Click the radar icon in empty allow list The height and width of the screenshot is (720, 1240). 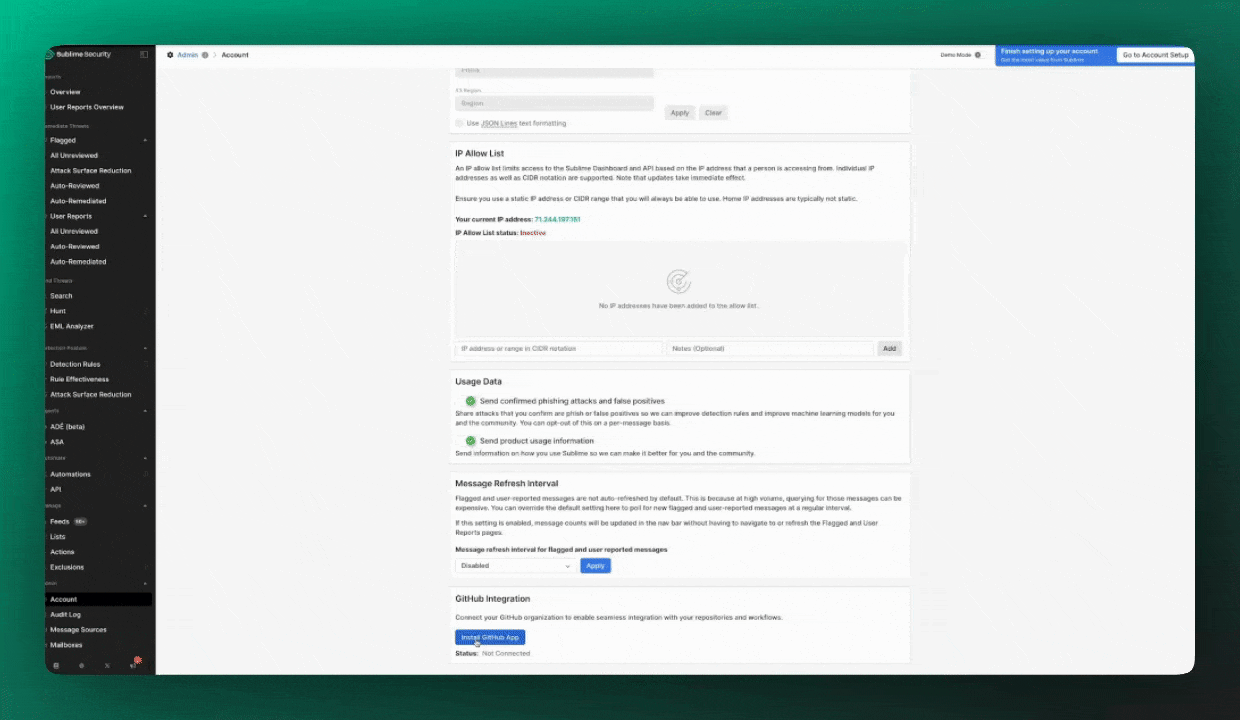(x=679, y=281)
